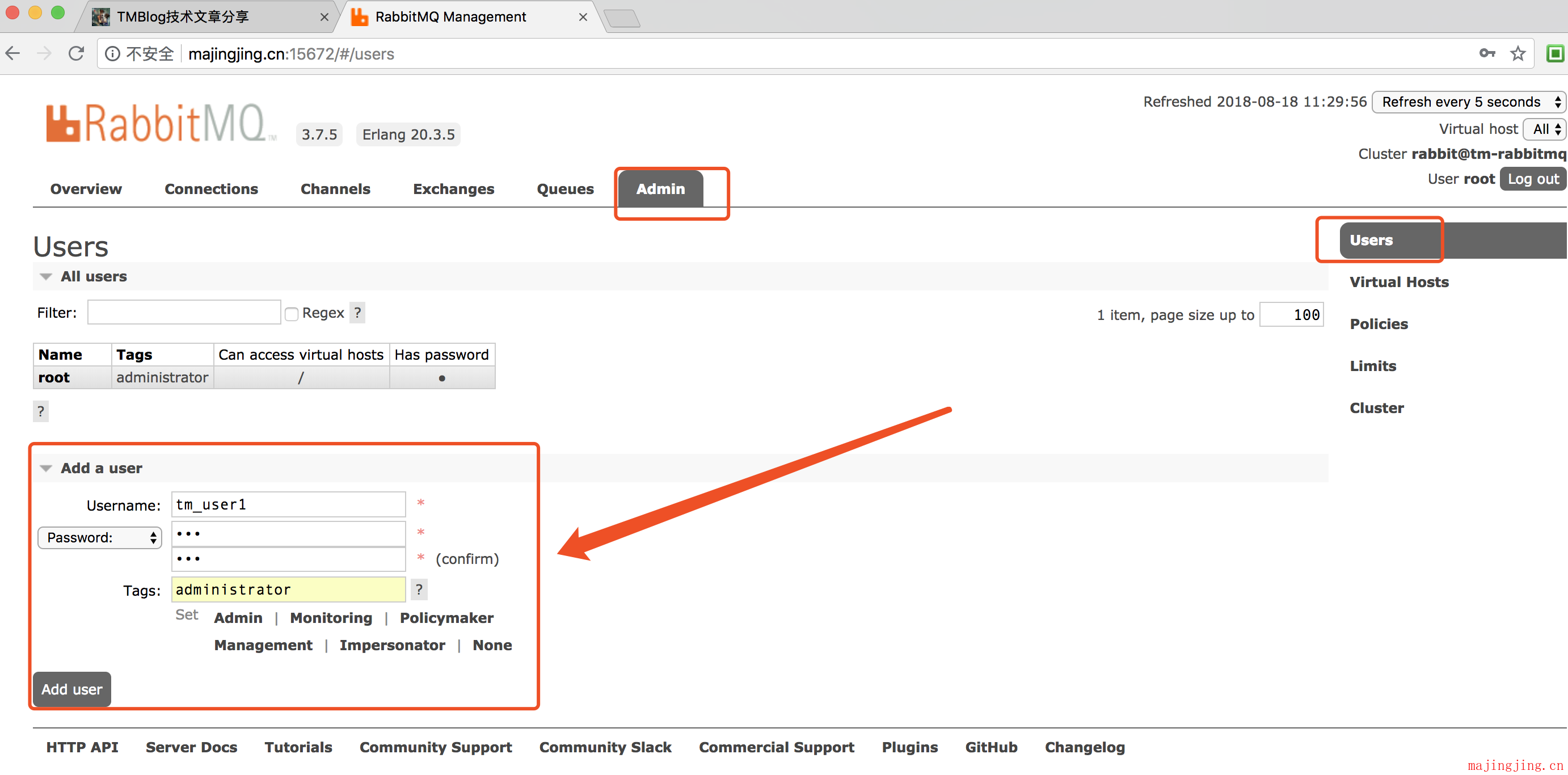Open the Community Slack footer link
The width and height of the screenshot is (1568, 775).
click(x=605, y=747)
